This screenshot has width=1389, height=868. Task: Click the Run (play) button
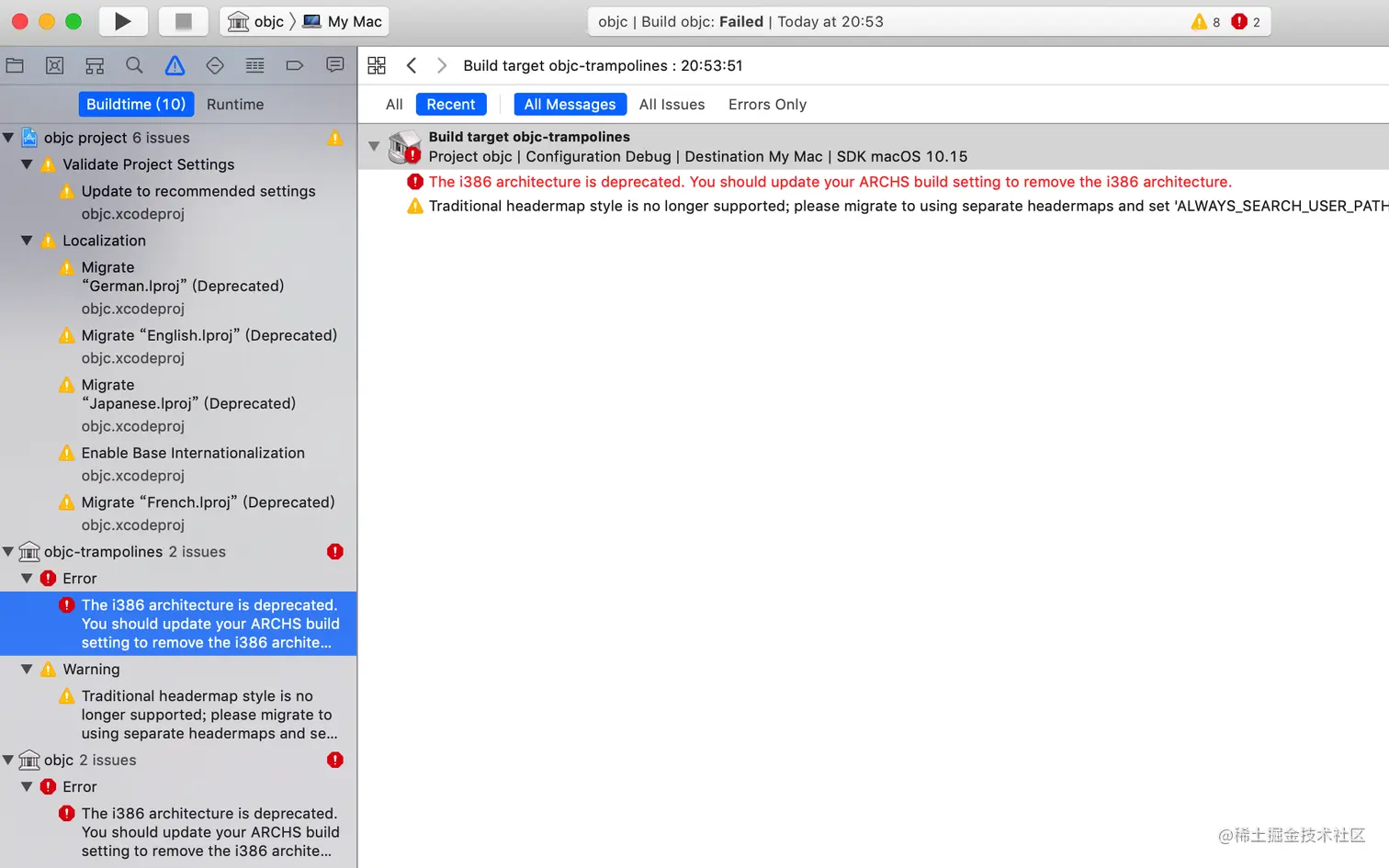pyautogui.click(x=122, y=21)
